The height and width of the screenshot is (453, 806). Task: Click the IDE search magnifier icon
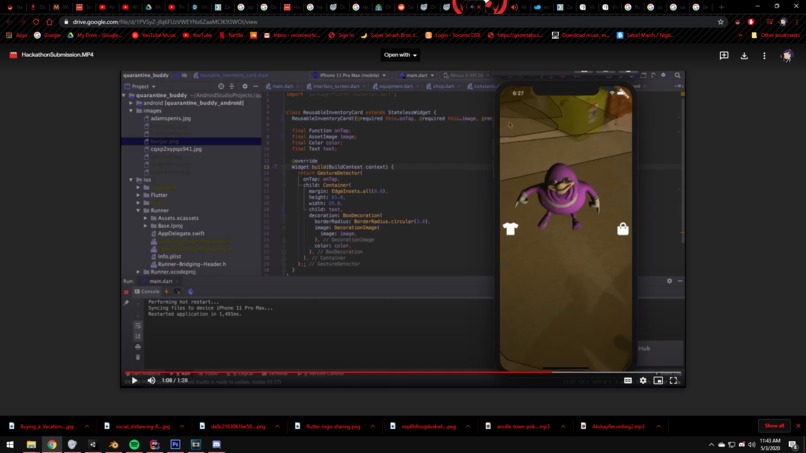pyautogui.click(x=677, y=76)
